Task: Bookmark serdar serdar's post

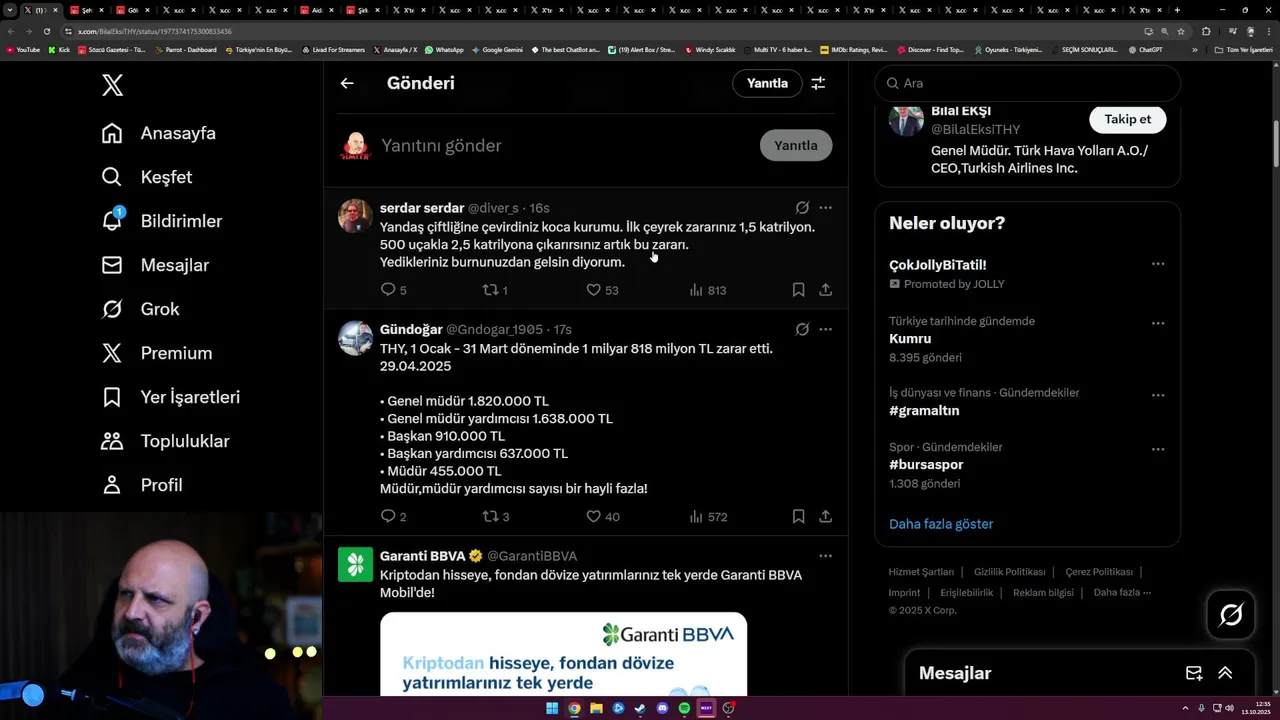Action: (798, 290)
